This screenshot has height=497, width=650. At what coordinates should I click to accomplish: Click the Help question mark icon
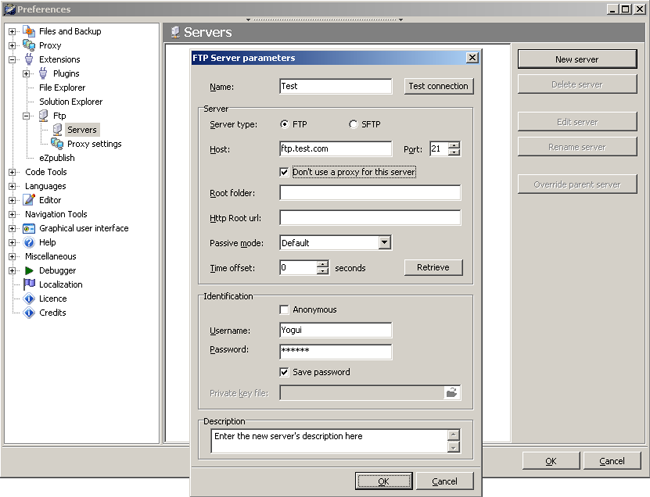click(29, 242)
